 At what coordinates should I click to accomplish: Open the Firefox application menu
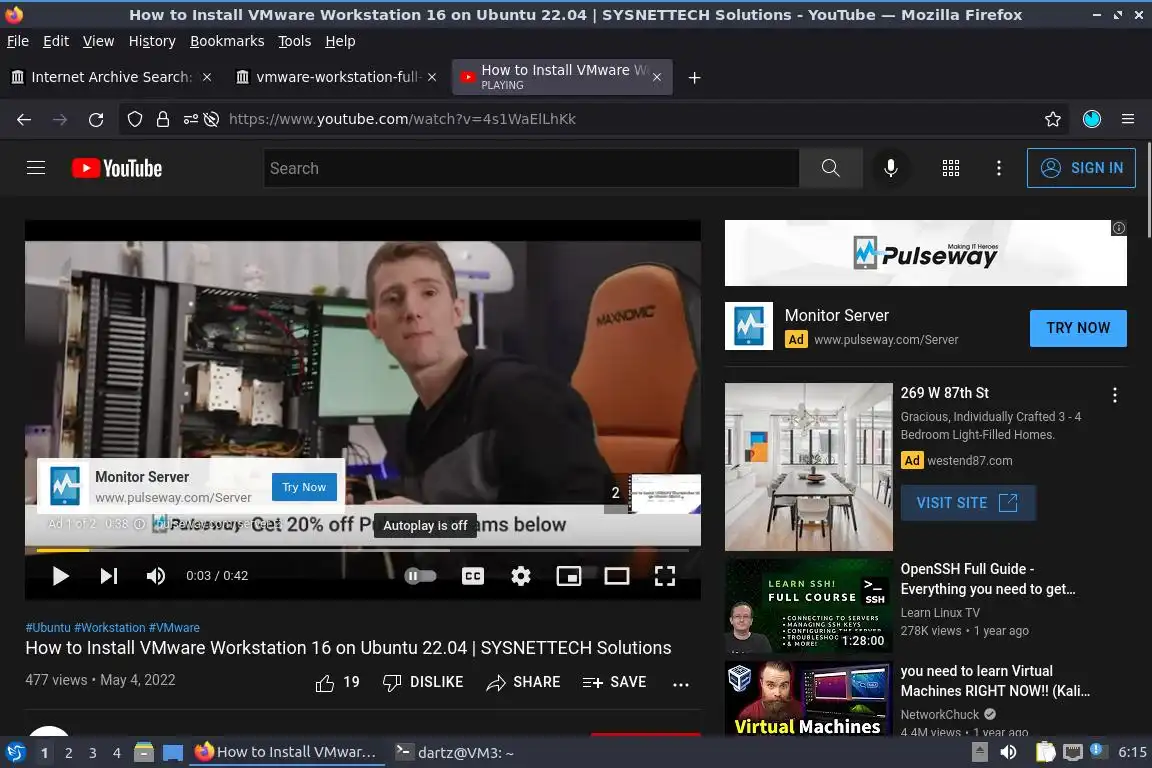click(x=1128, y=119)
